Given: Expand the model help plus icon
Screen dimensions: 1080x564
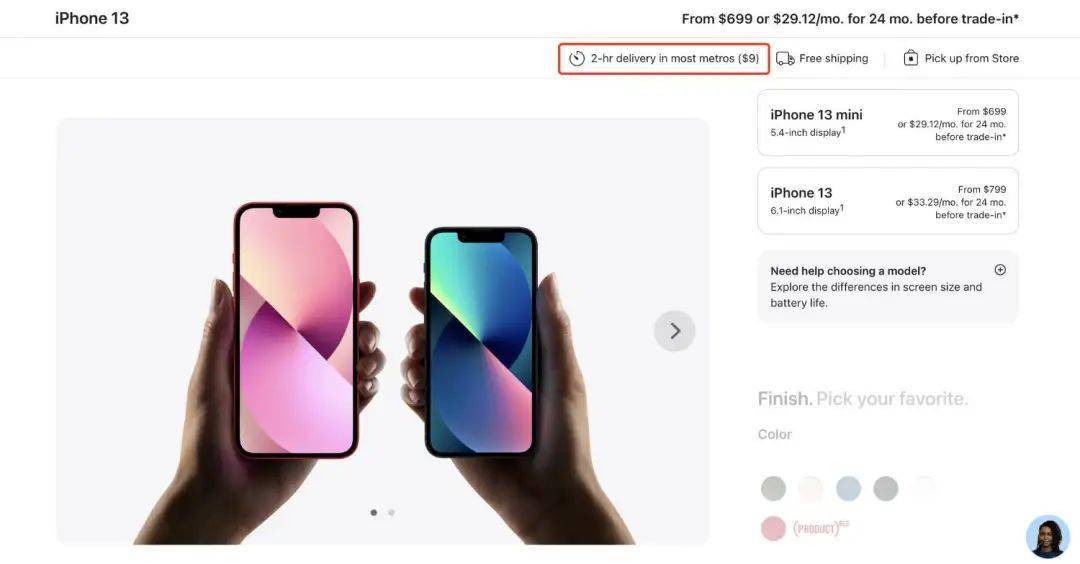Looking at the screenshot, I should (1000, 270).
